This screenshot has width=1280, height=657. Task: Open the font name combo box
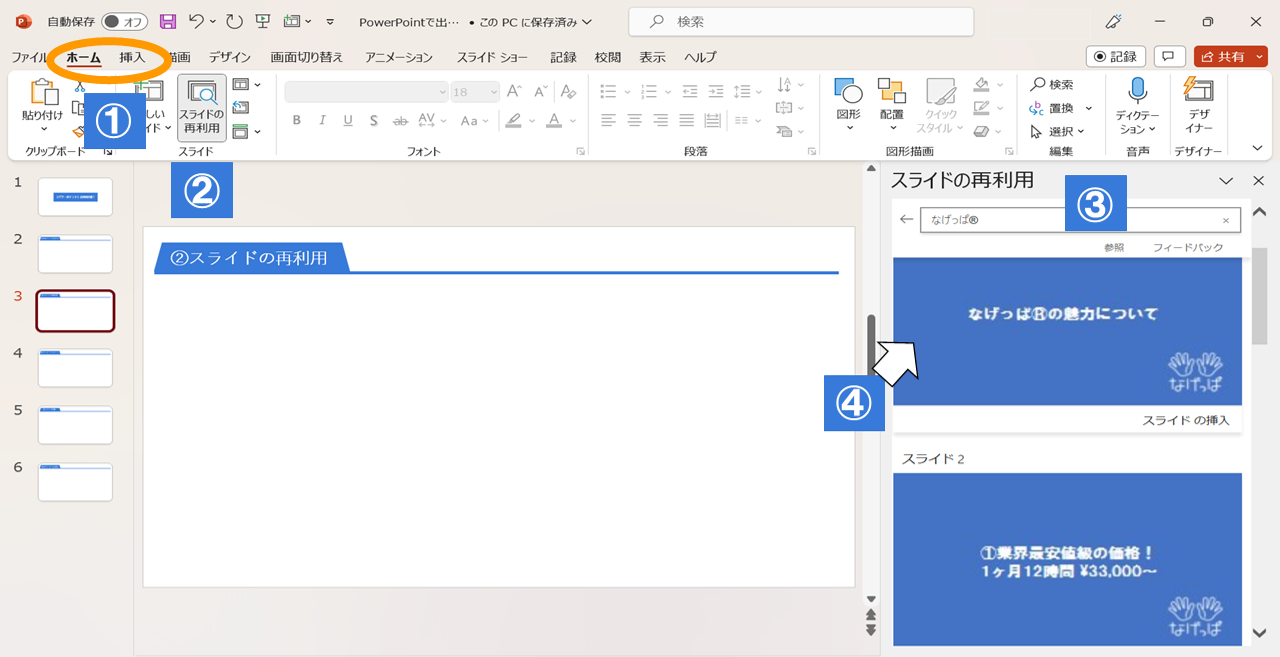pyautogui.click(x=367, y=92)
